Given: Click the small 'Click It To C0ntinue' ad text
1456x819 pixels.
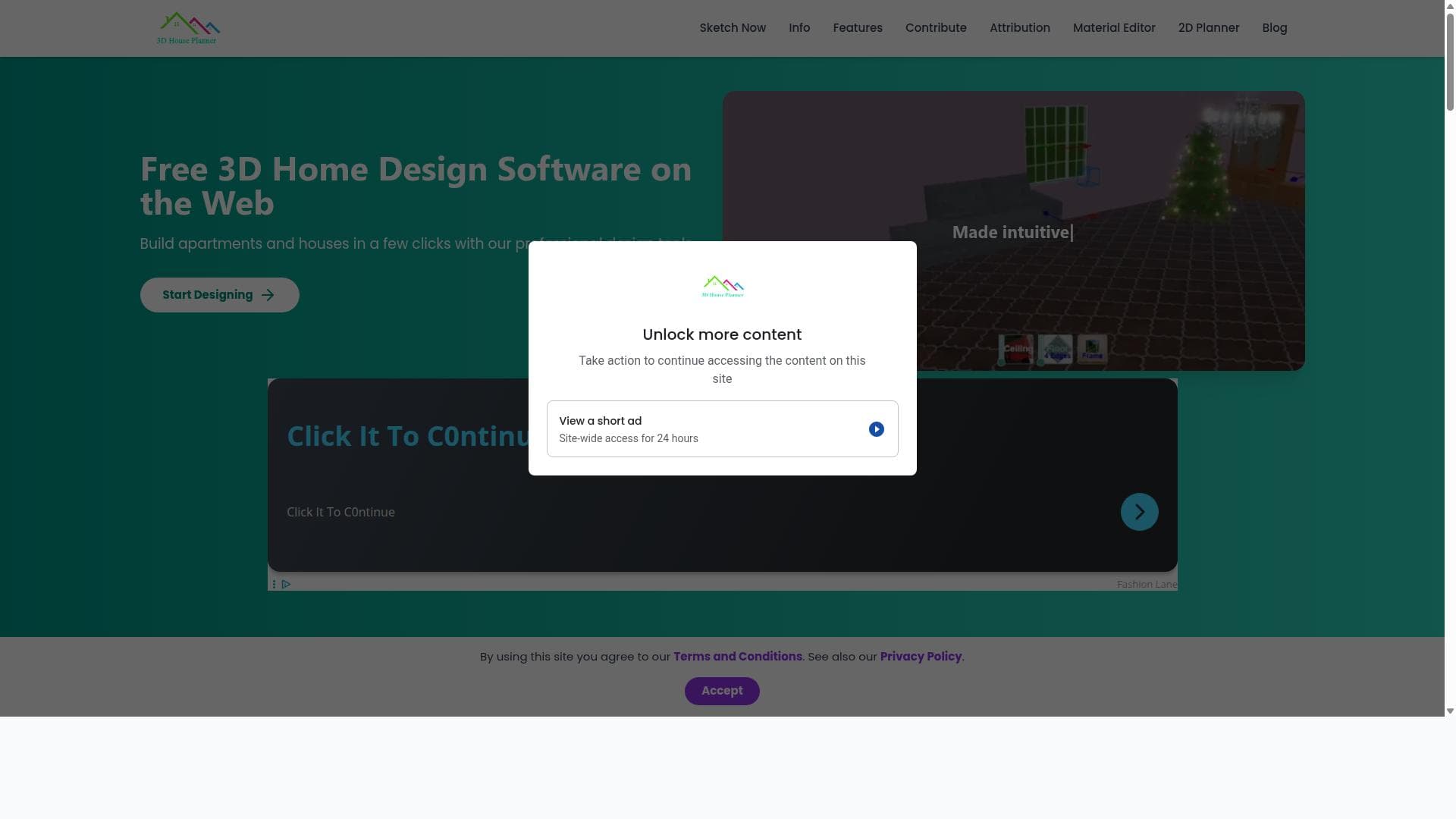Looking at the screenshot, I should point(340,512).
